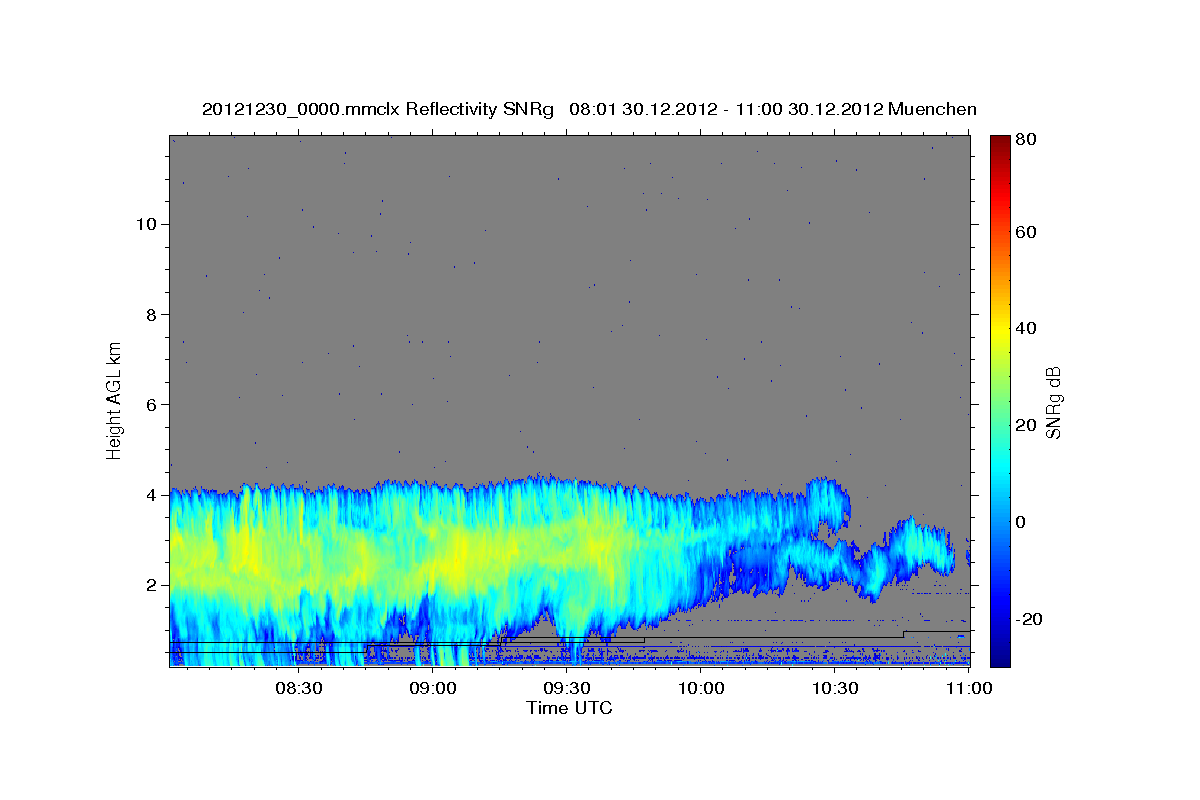Click the 'Height AGL km' axis label

click(x=114, y=399)
